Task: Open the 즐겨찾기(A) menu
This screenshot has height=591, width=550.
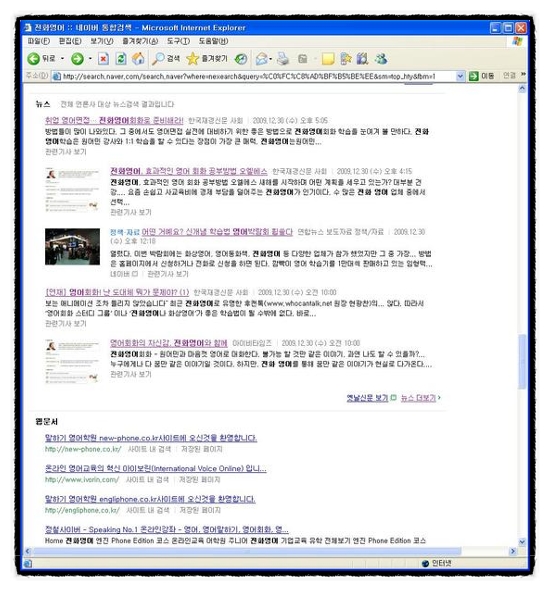Action: coord(140,41)
